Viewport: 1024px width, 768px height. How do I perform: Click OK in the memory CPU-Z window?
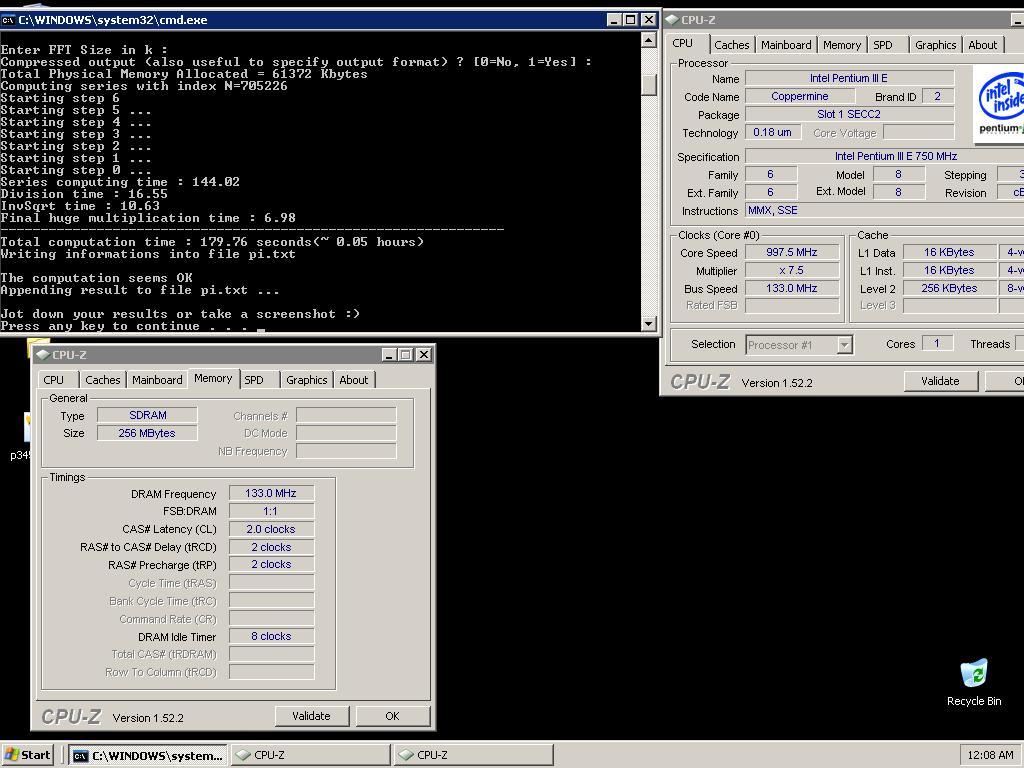pos(392,716)
